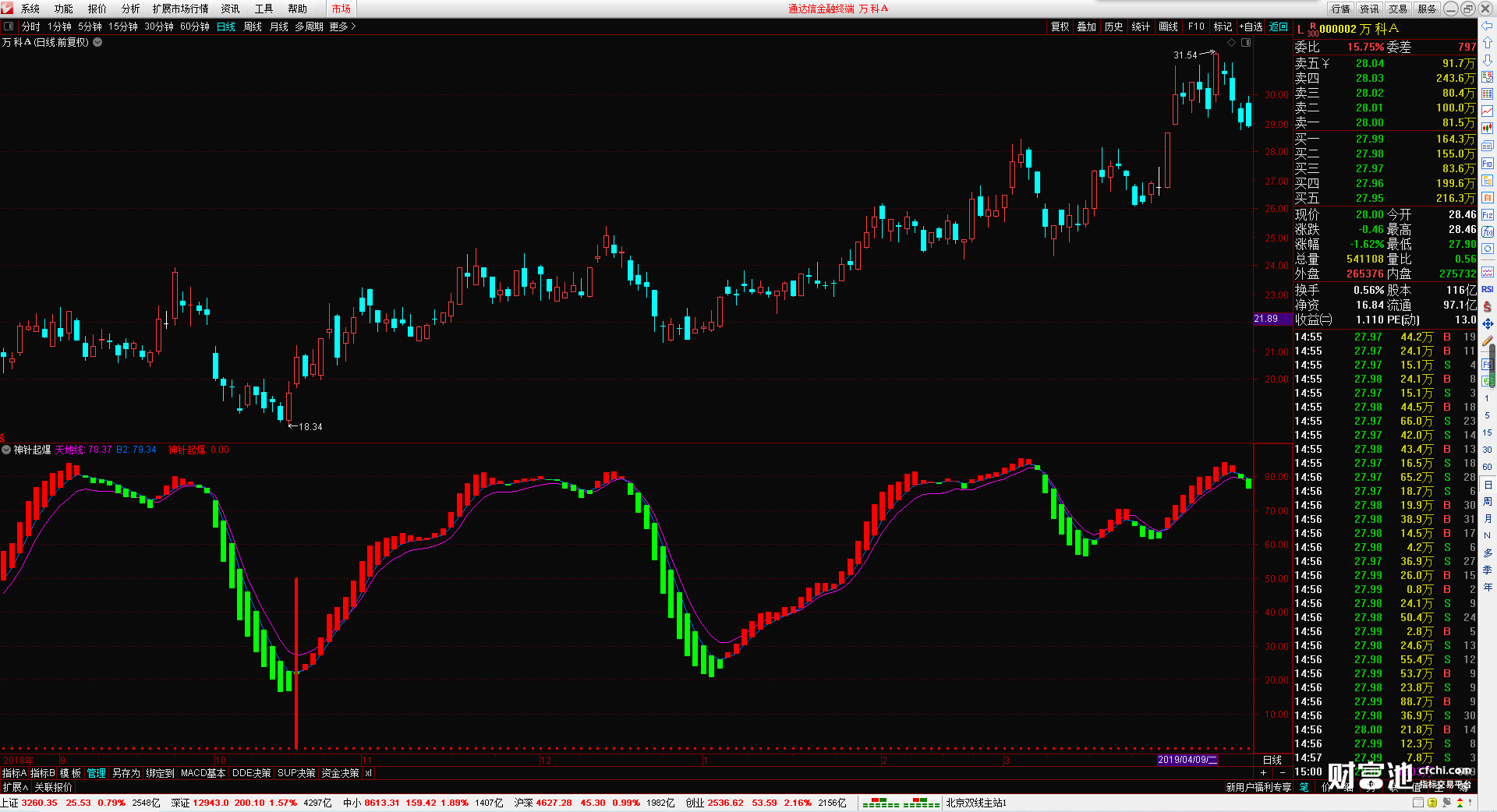Click the grey circle icon next to 神针起爆

coord(6,450)
